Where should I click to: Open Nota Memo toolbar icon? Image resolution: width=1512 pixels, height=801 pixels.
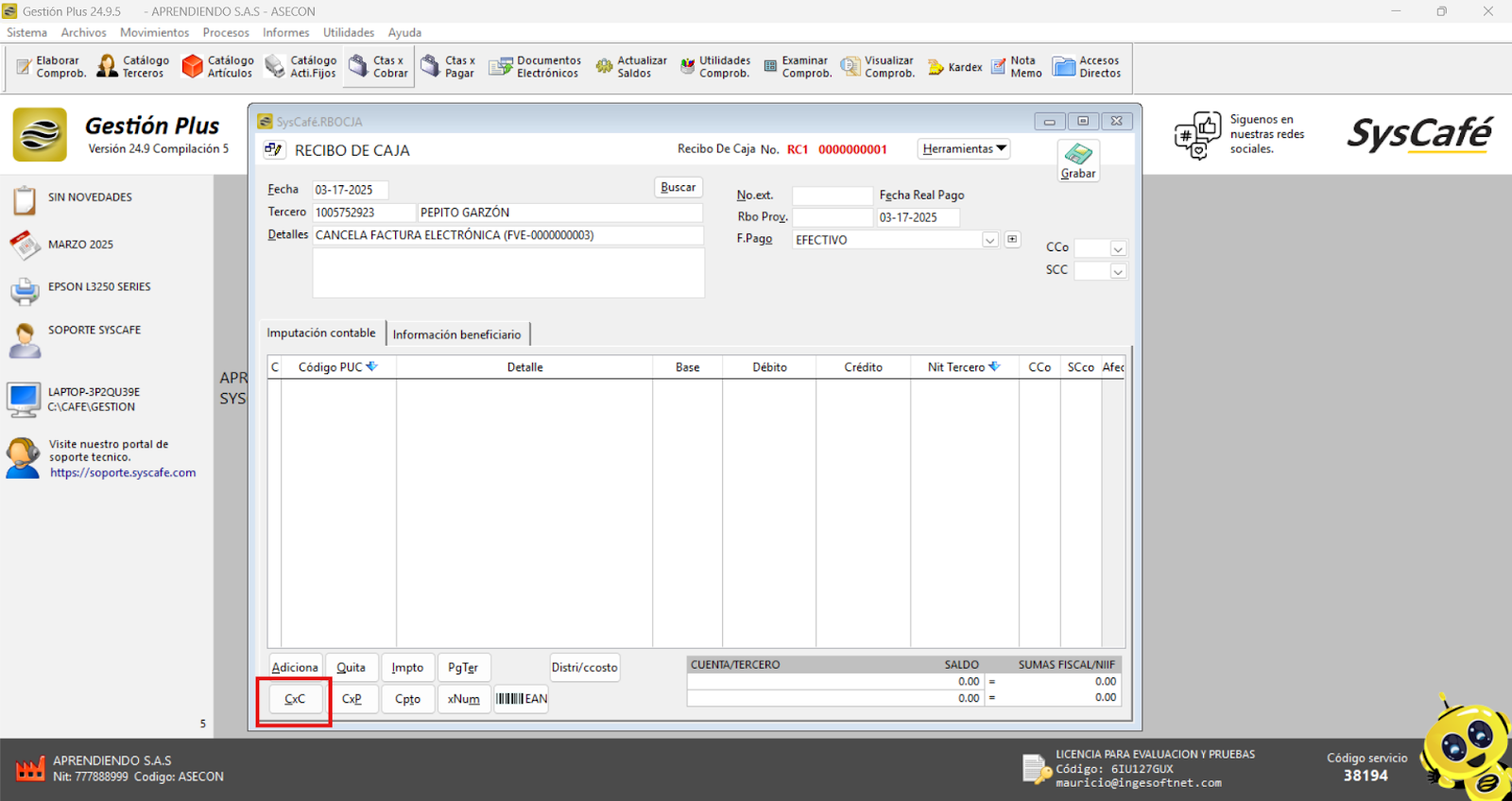(1016, 67)
